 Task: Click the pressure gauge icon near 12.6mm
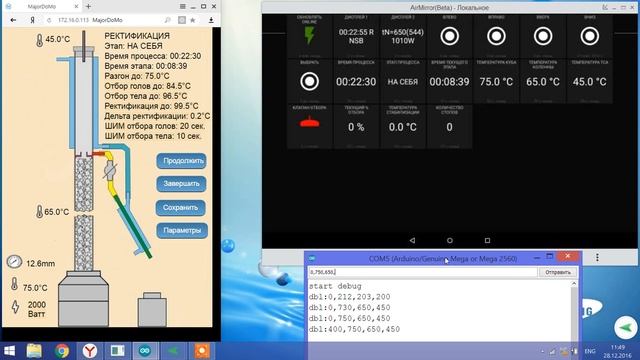click(x=14, y=262)
